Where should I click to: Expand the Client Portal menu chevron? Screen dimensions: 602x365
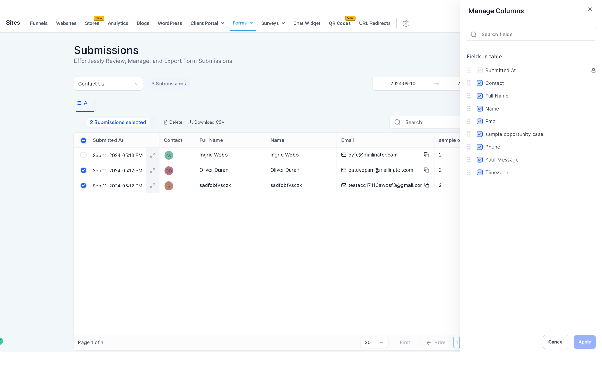coord(222,23)
